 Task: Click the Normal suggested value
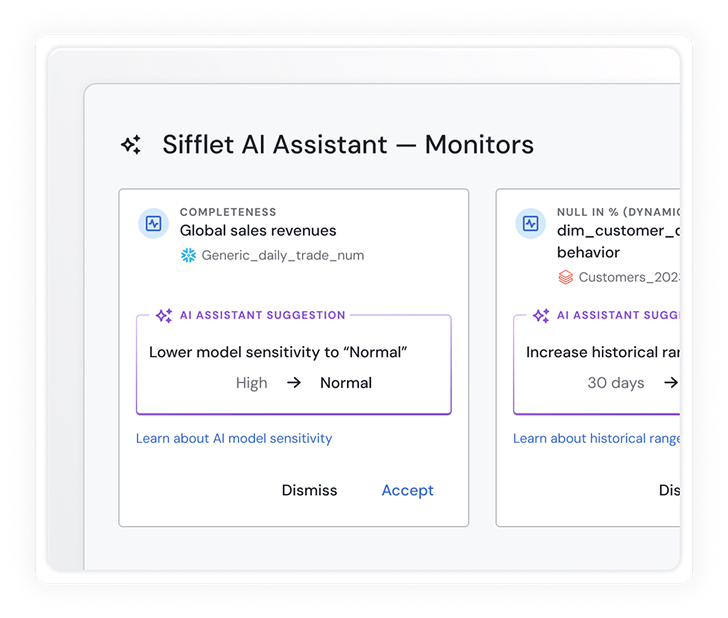[x=346, y=383]
